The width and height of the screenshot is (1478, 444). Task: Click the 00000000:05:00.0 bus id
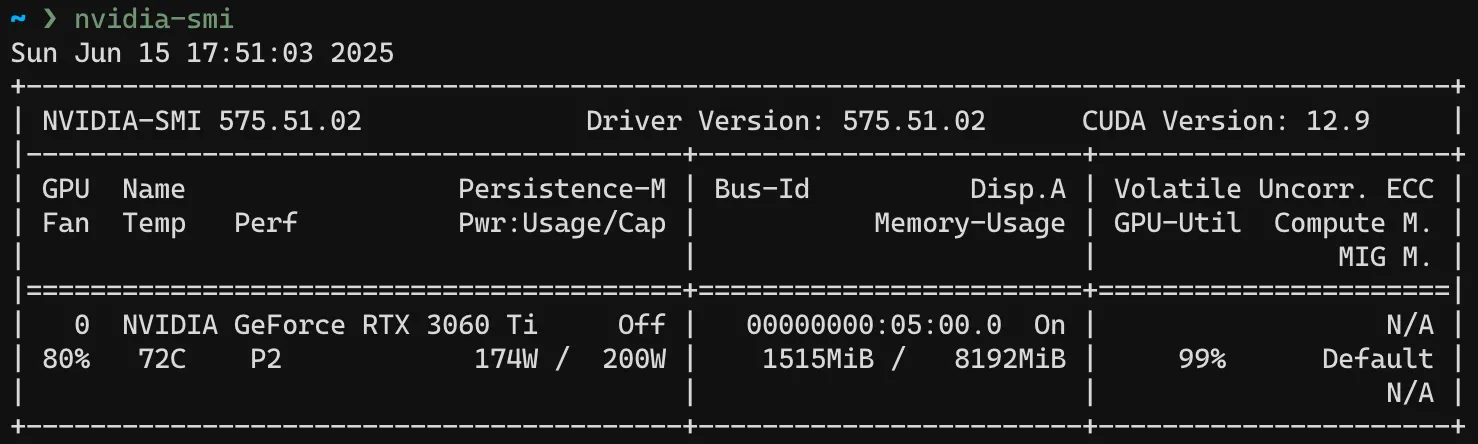[874, 325]
